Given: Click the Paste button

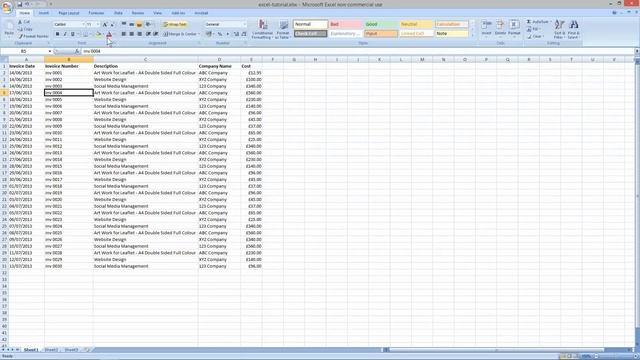Looking at the screenshot, I should coord(9,29).
